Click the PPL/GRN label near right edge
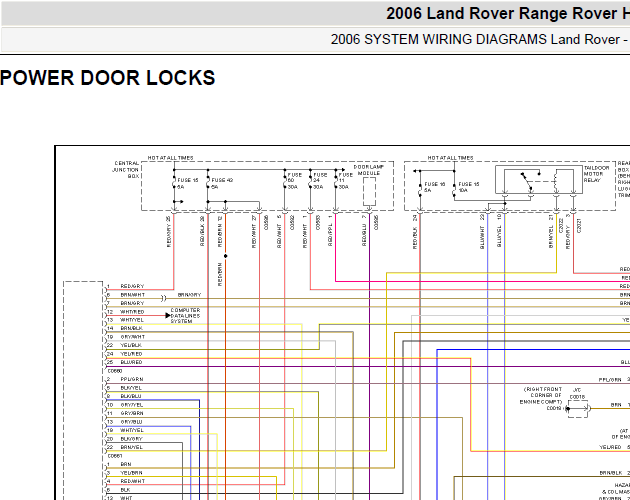The width and height of the screenshot is (630, 500). [x=610, y=380]
